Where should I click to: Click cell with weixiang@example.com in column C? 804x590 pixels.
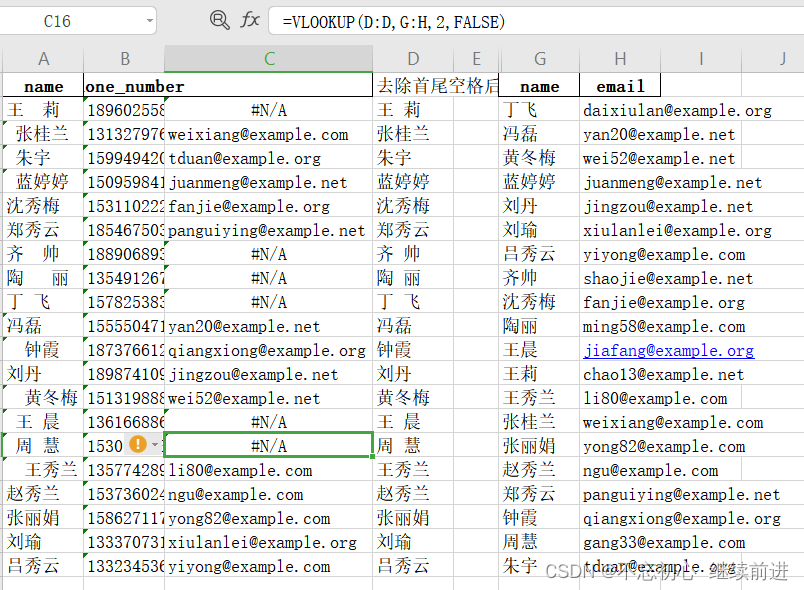pos(269,134)
